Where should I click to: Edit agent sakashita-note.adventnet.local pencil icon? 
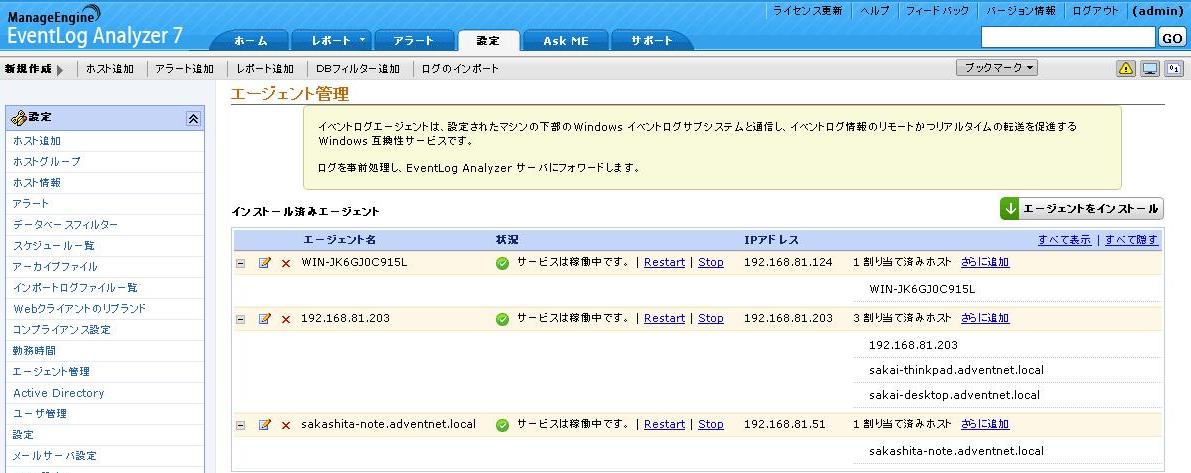point(264,424)
